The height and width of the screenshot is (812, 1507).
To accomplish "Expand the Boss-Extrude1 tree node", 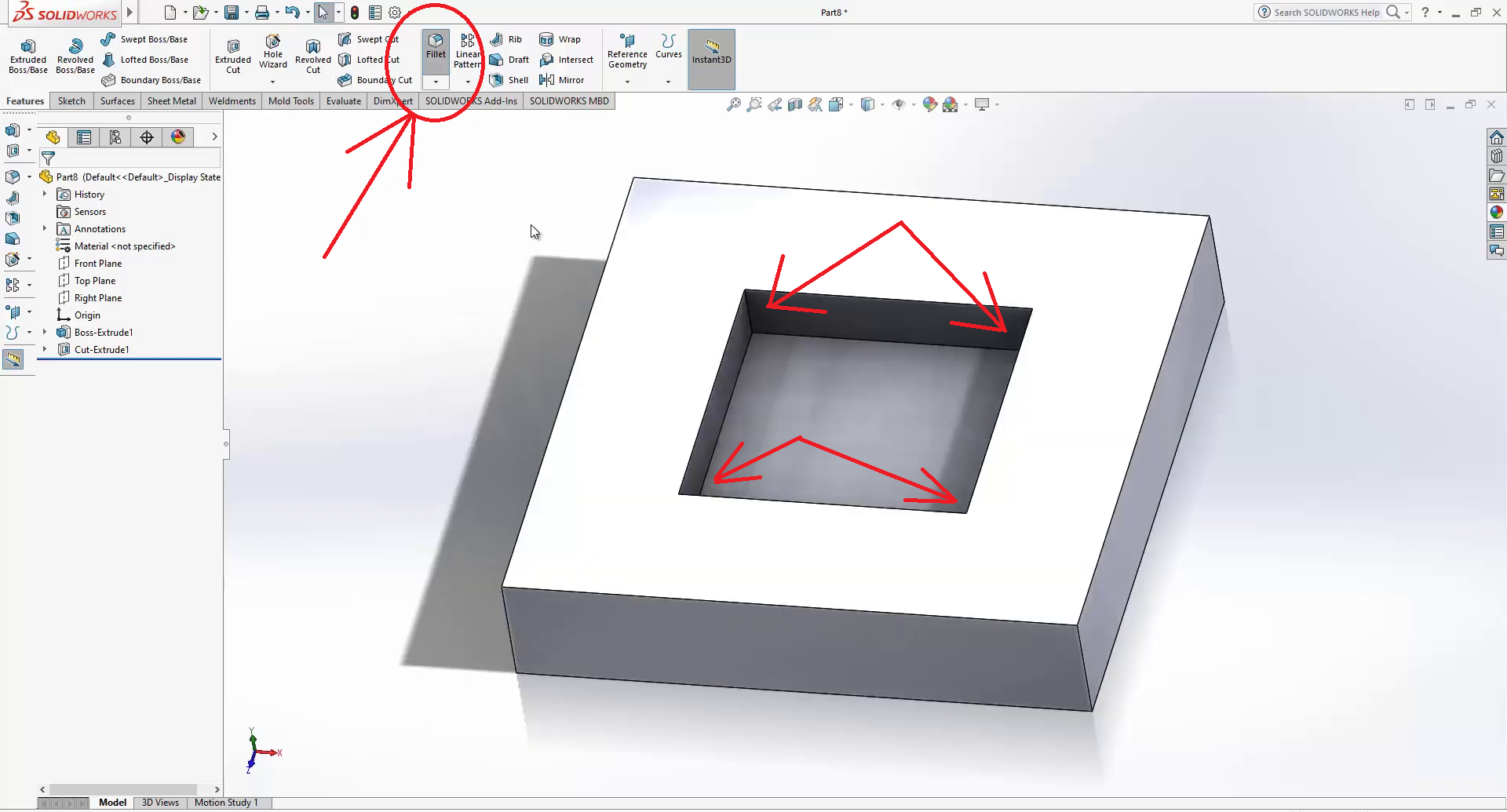I will 45,333.
